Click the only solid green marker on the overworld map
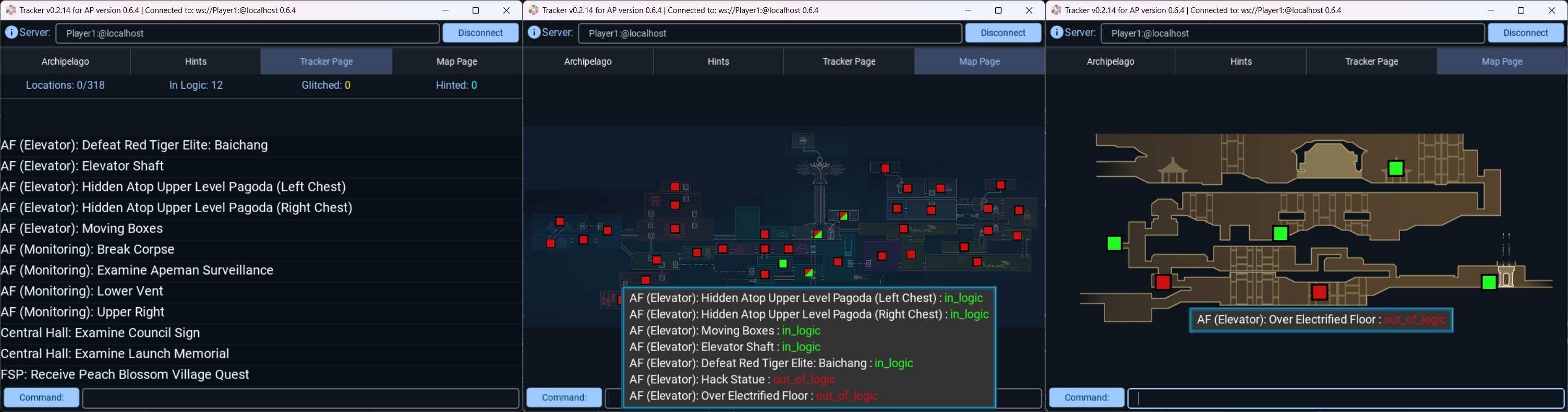This screenshot has height=412, width=1568. click(783, 263)
